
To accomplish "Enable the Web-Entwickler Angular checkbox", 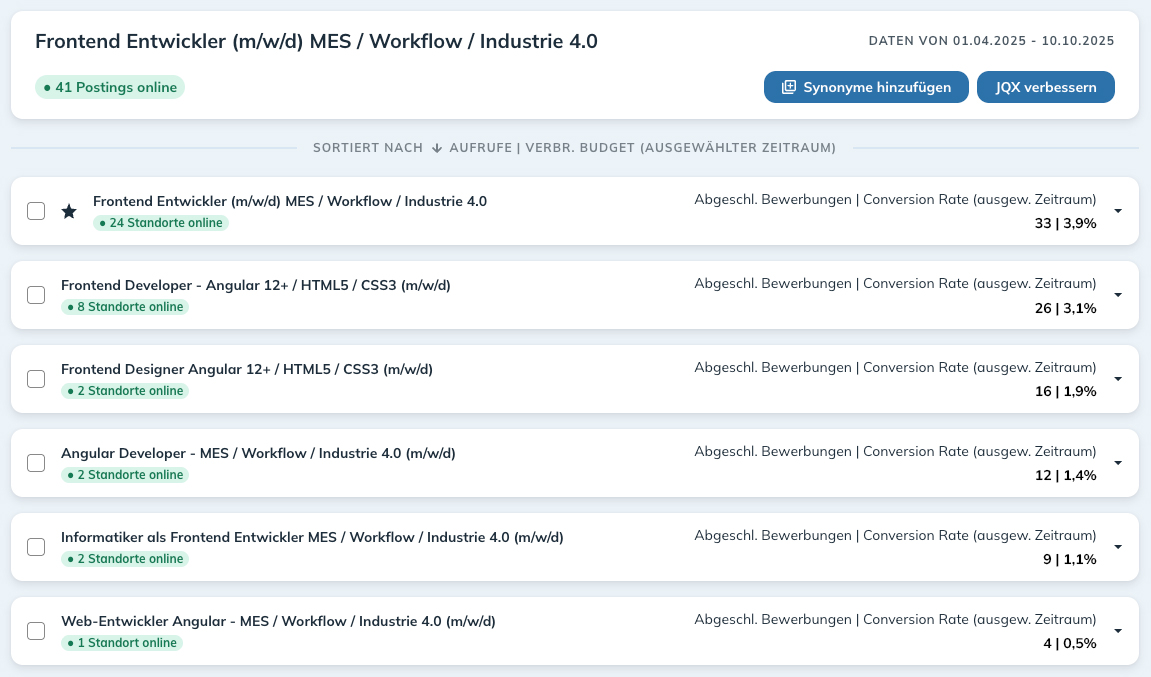I will click(36, 631).
